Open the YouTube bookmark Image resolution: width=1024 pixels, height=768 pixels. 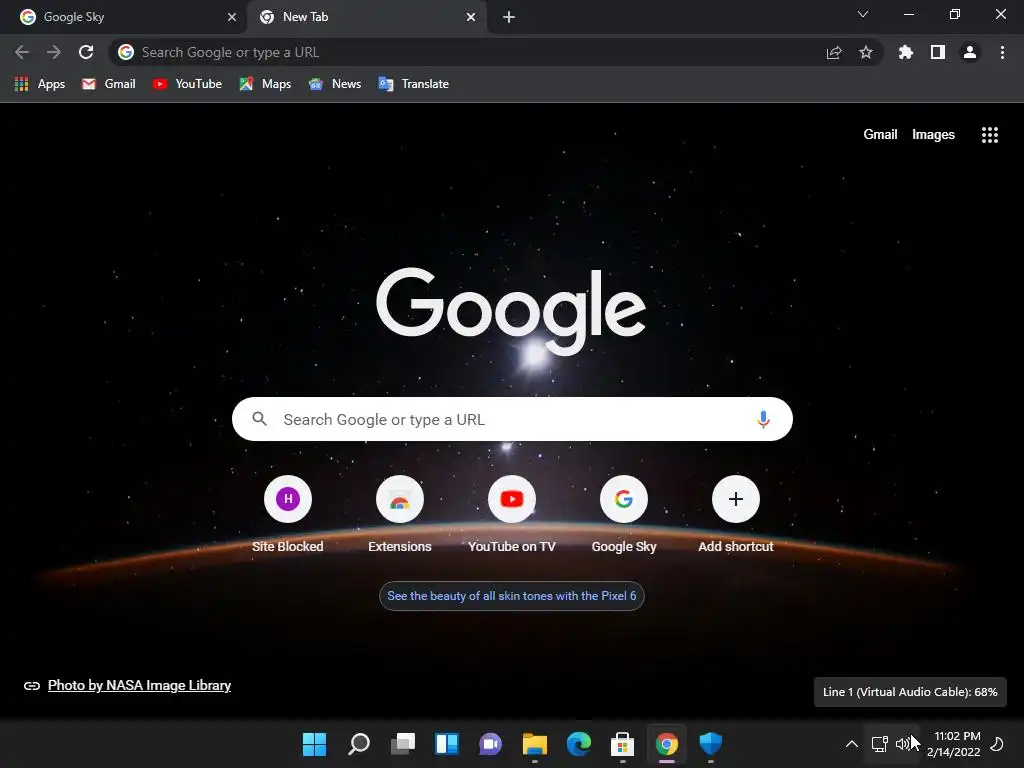(x=187, y=84)
